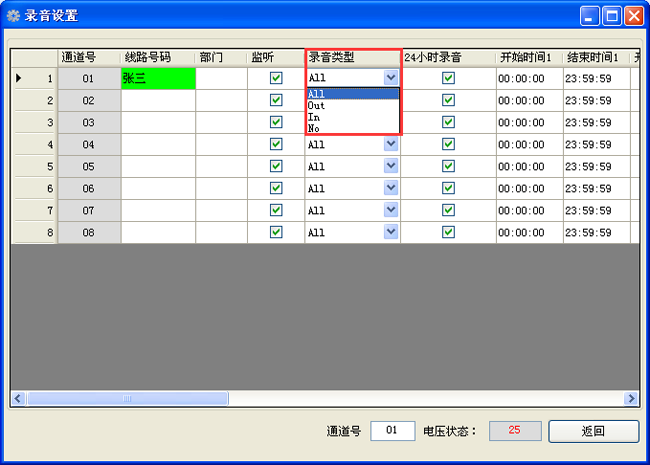Toggle 24-hour recording checkbox for channel 07
This screenshot has height=465, width=650.
tap(448, 210)
